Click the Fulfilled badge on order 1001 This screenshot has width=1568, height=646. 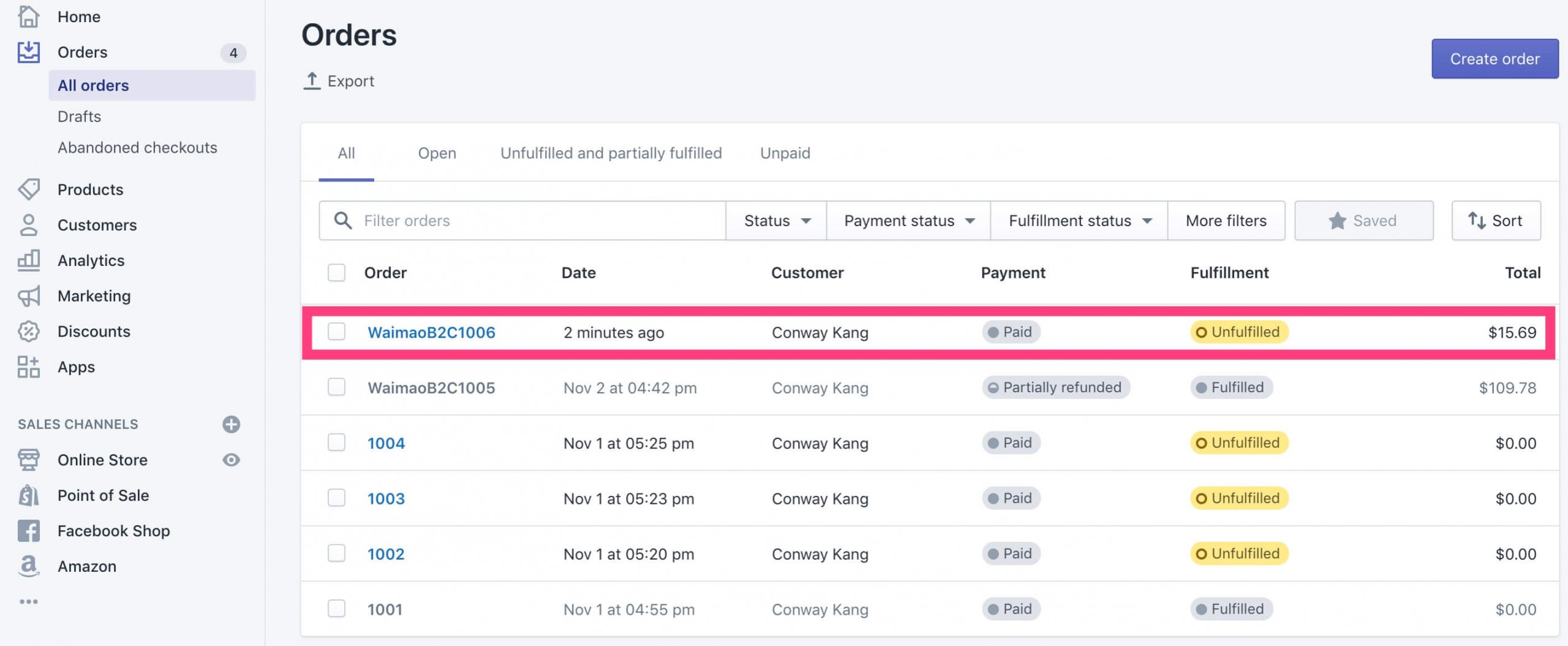(1231, 609)
